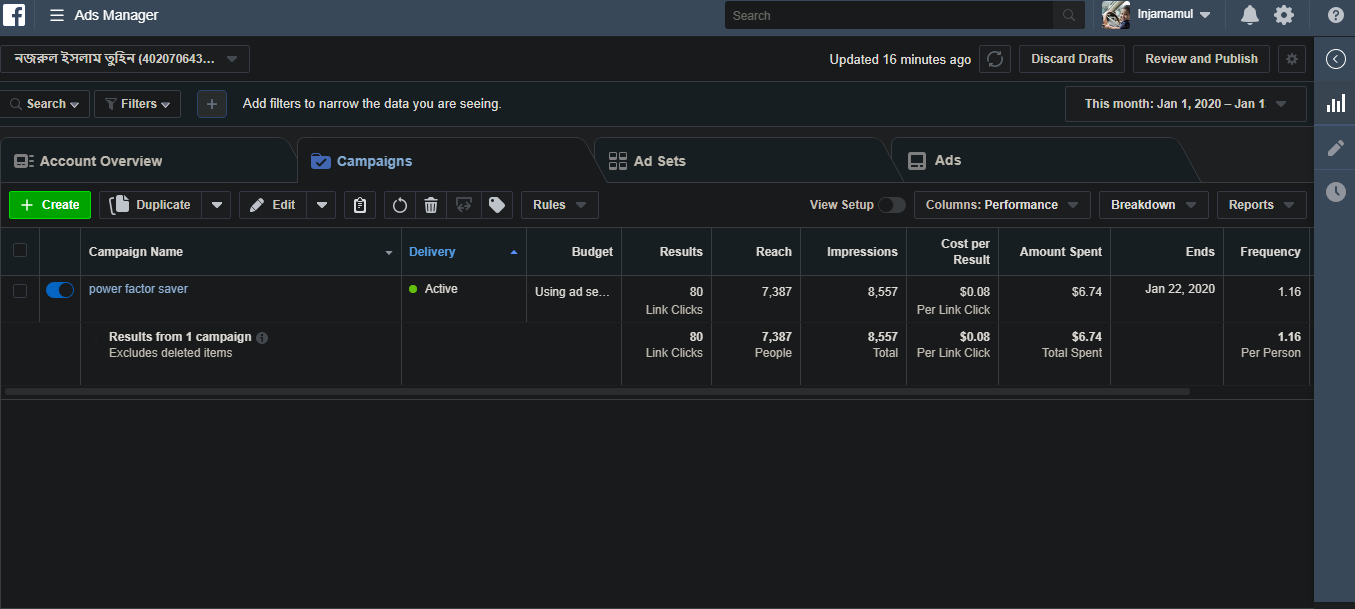
Task: Click the trash delete icon in toolbar
Action: tap(431, 205)
